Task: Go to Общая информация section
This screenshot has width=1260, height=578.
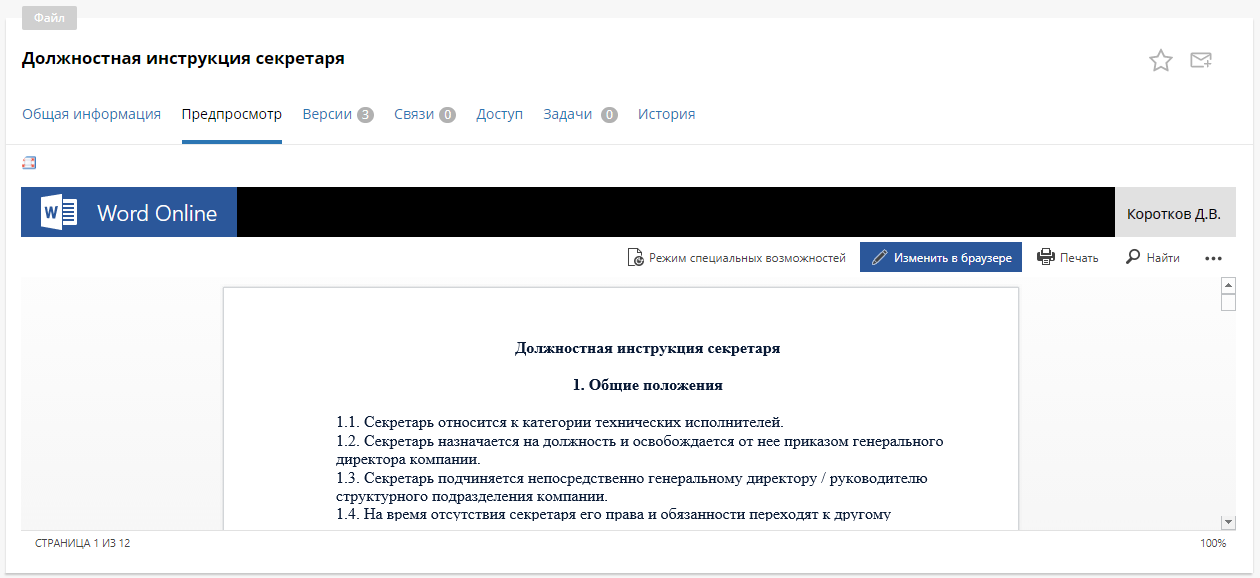Action: (x=91, y=114)
